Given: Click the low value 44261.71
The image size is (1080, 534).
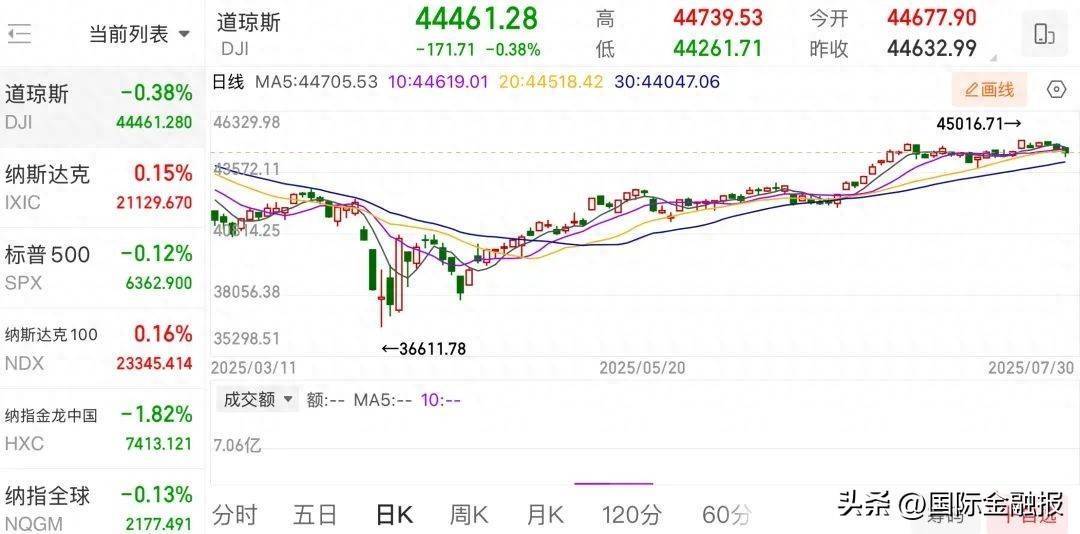Looking at the screenshot, I should tap(718, 48).
